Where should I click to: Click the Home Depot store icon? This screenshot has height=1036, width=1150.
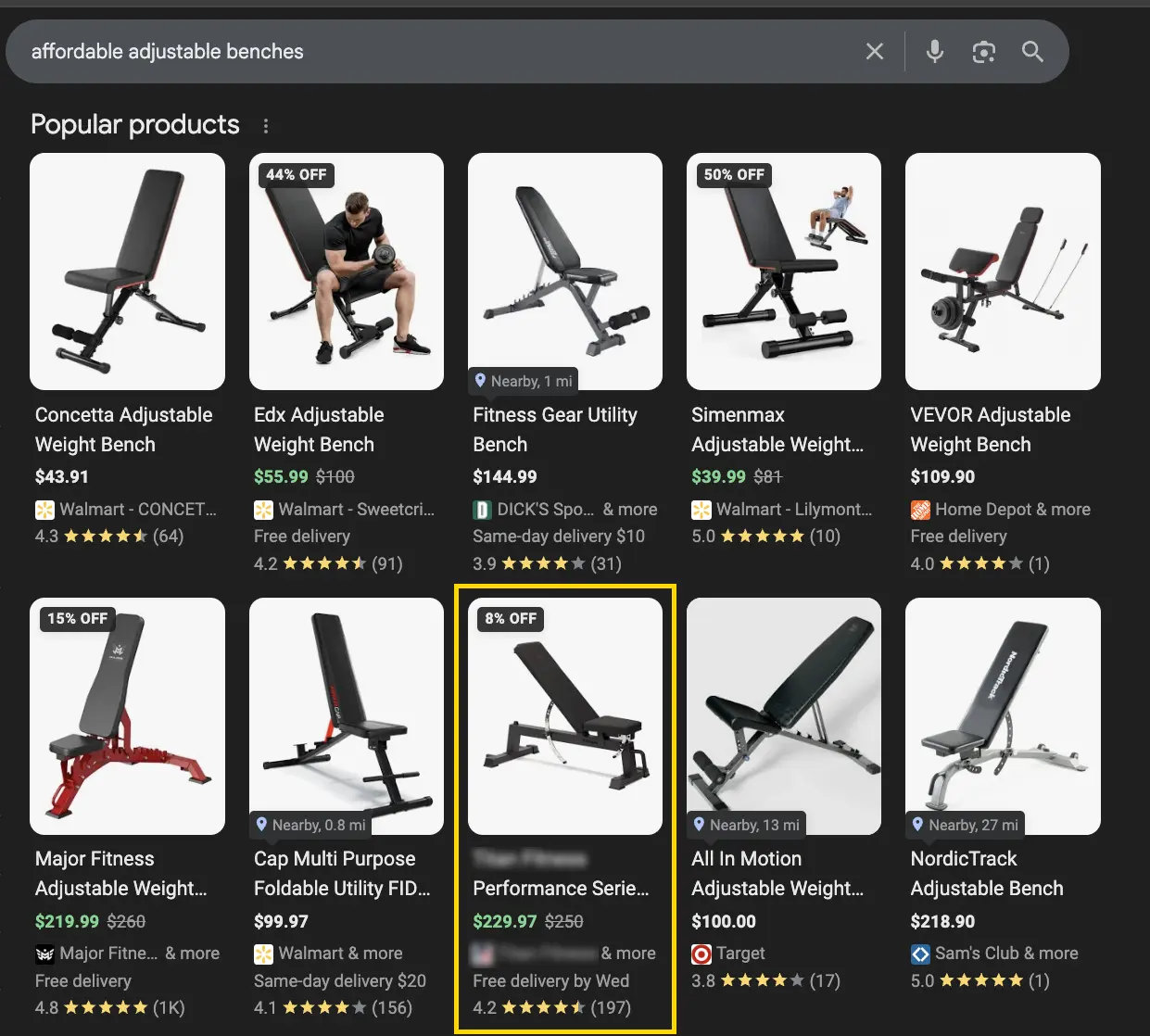(920, 510)
